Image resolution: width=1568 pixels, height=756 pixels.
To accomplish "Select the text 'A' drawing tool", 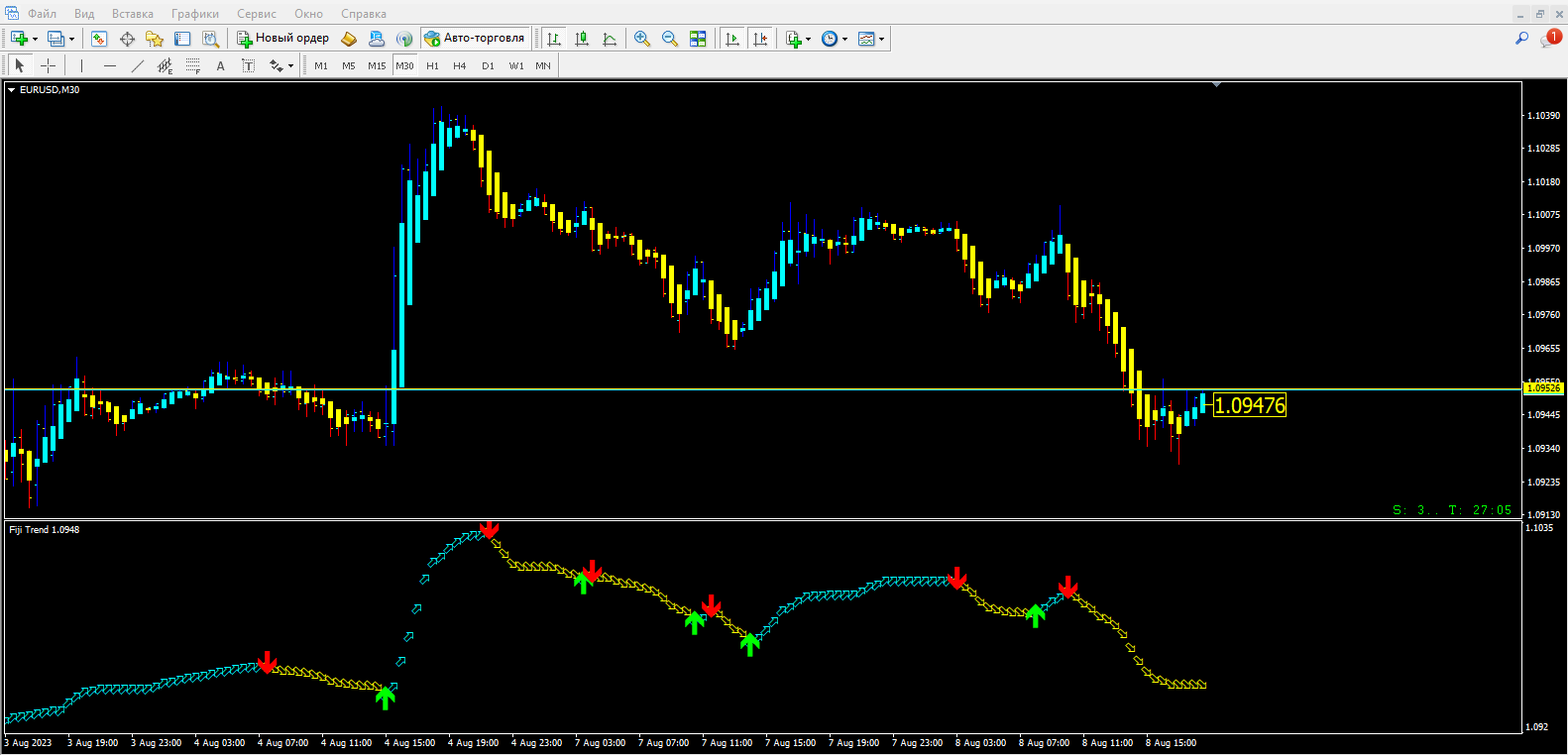I will [220, 65].
